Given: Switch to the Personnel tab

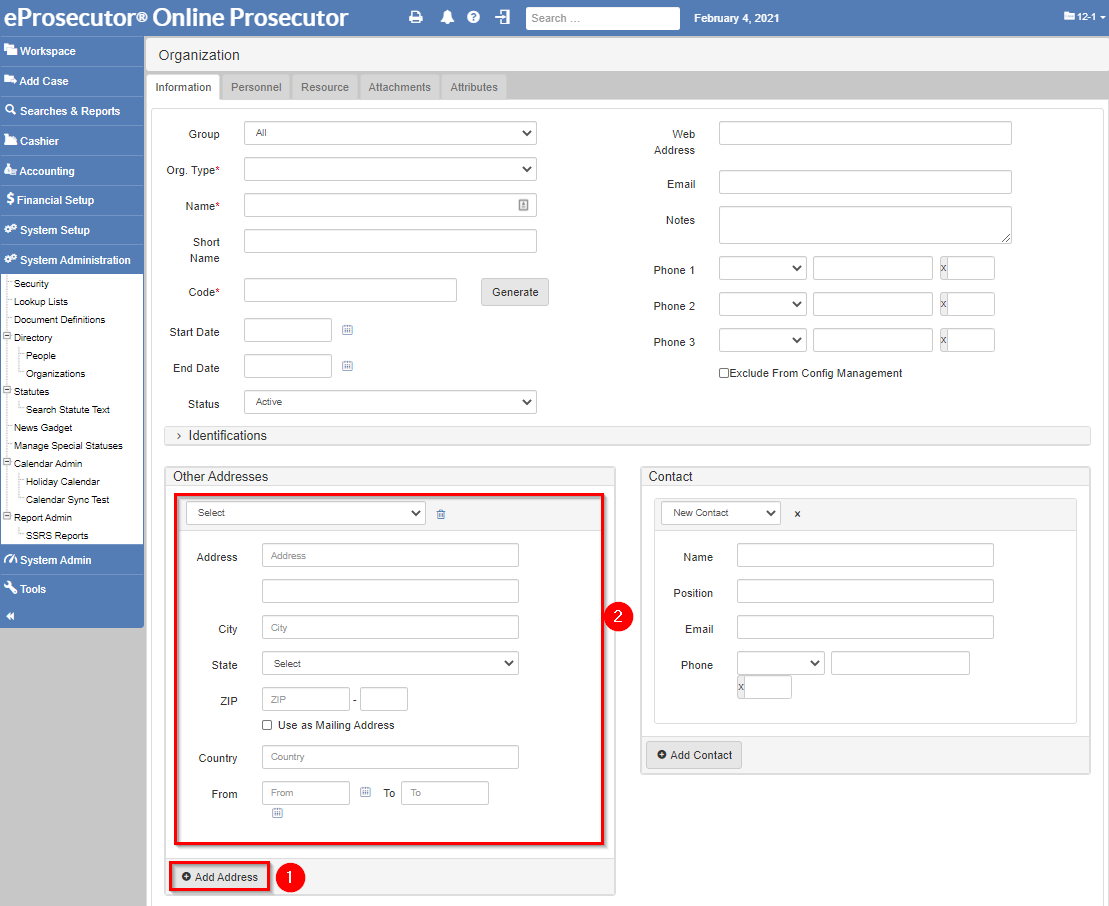Looking at the screenshot, I should click(255, 87).
